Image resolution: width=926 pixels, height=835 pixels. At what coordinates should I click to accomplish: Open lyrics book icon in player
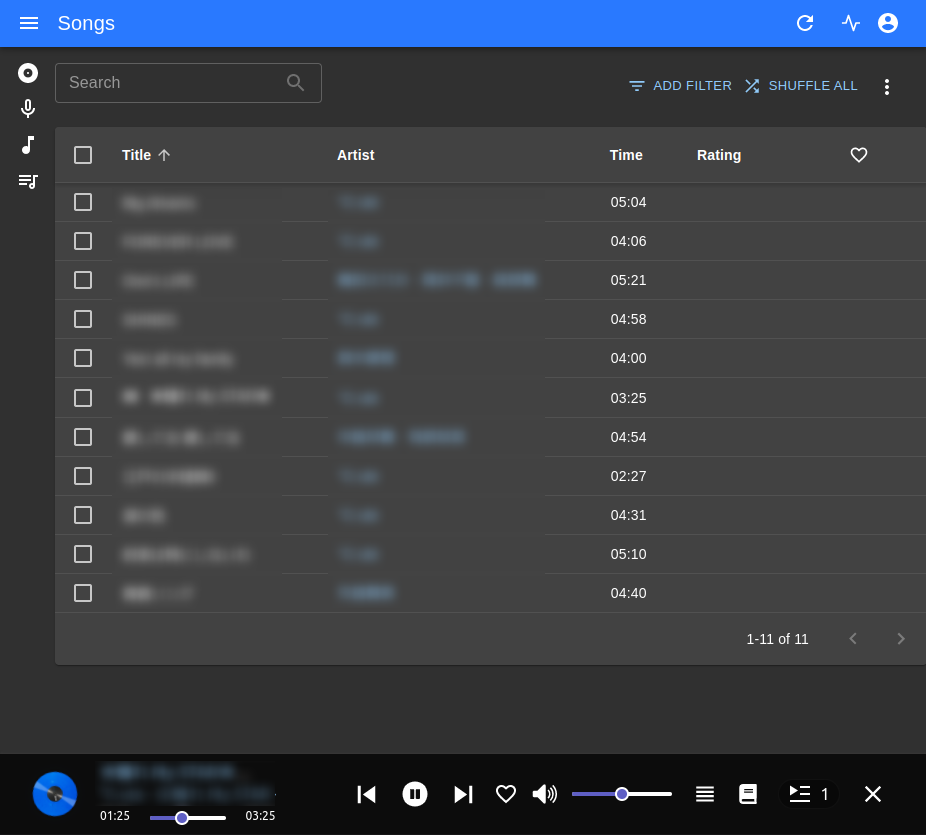[x=748, y=794]
